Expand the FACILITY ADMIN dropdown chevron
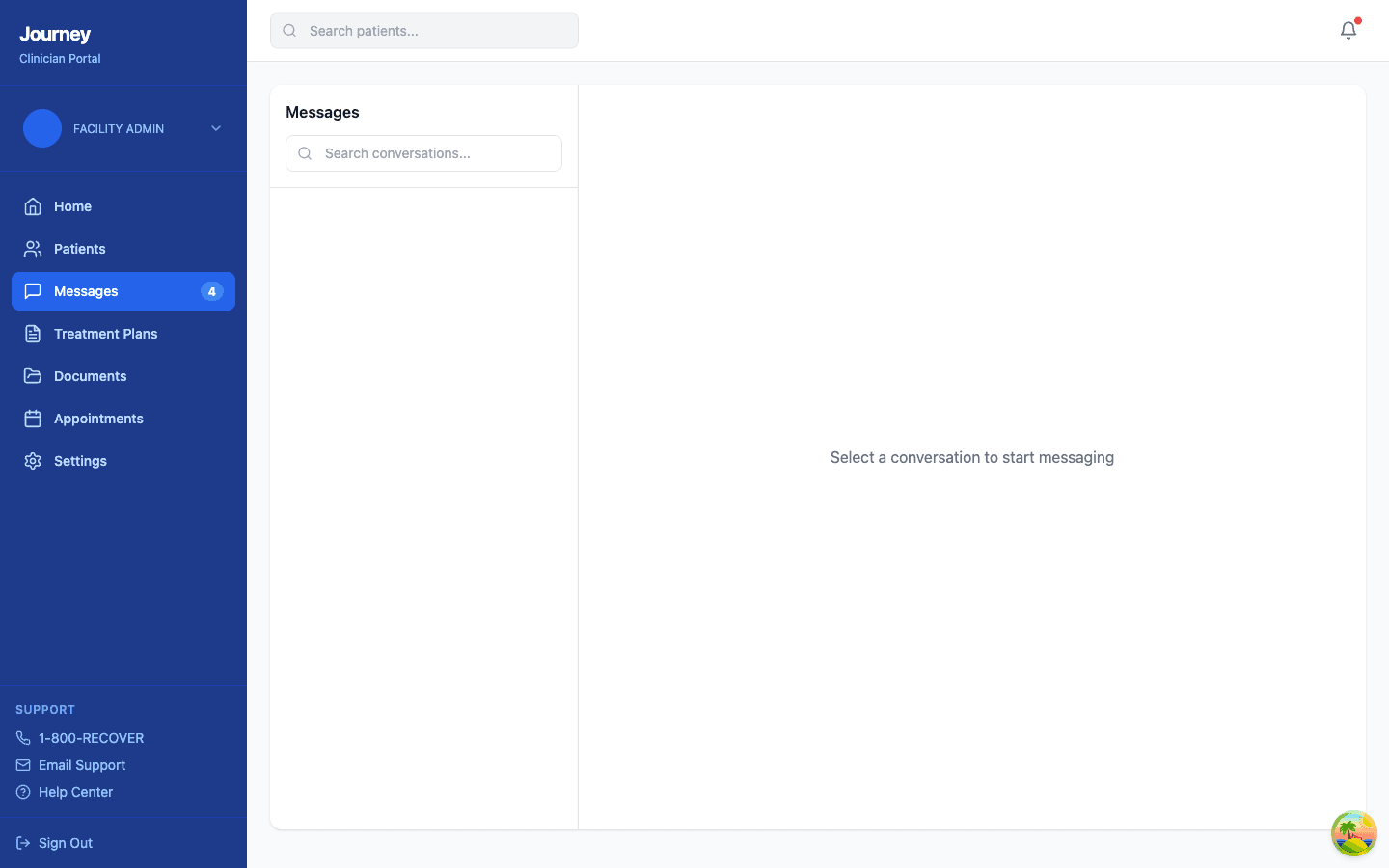1389x868 pixels. (x=215, y=127)
